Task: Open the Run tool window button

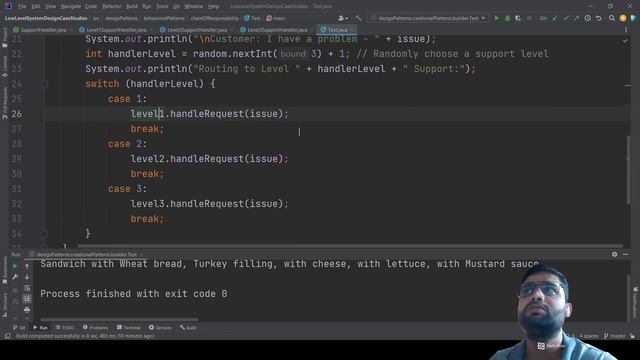Action: pyautogui.click(x=40, y=327)
